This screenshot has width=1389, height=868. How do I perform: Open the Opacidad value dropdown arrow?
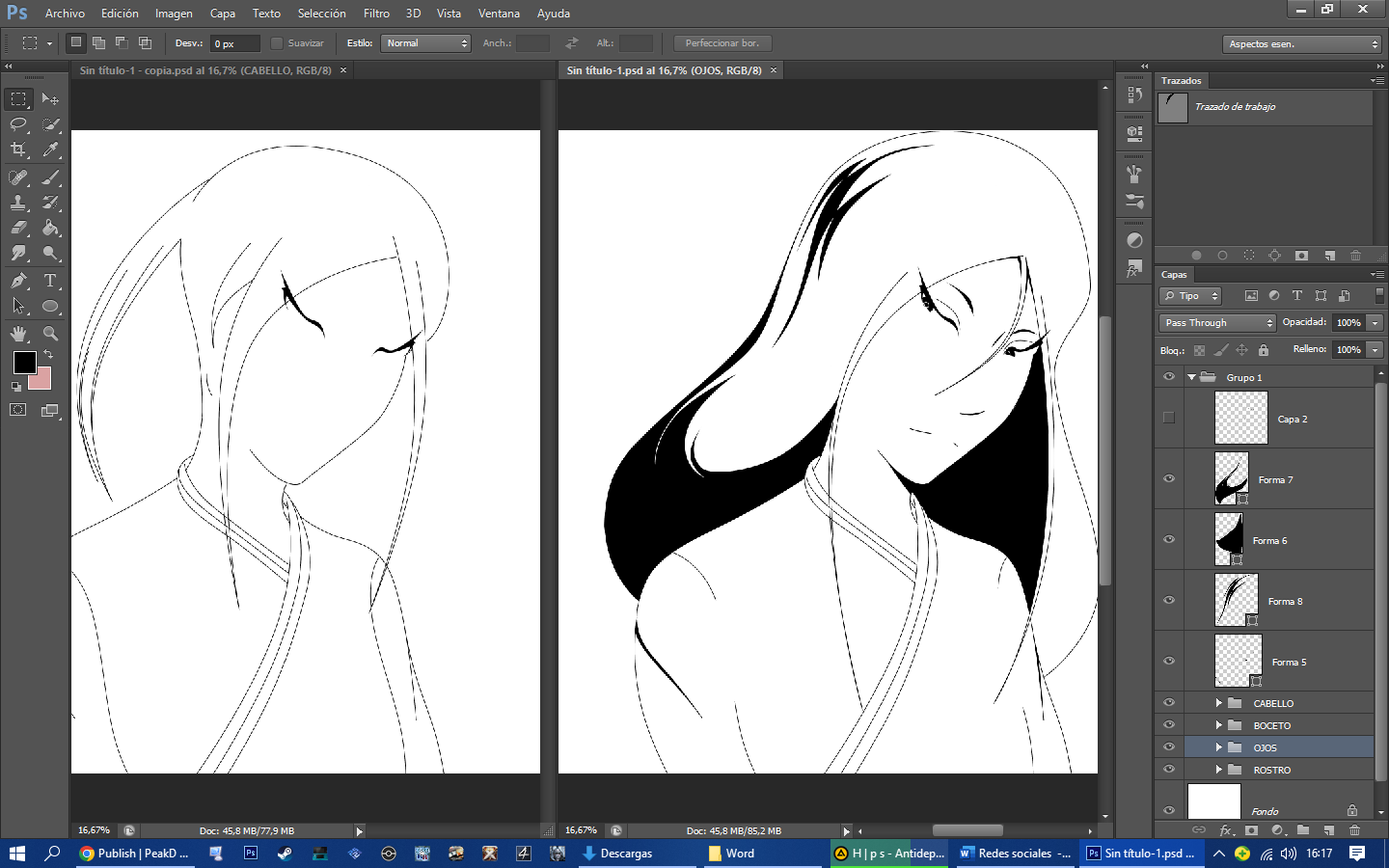pos(1375,322)
